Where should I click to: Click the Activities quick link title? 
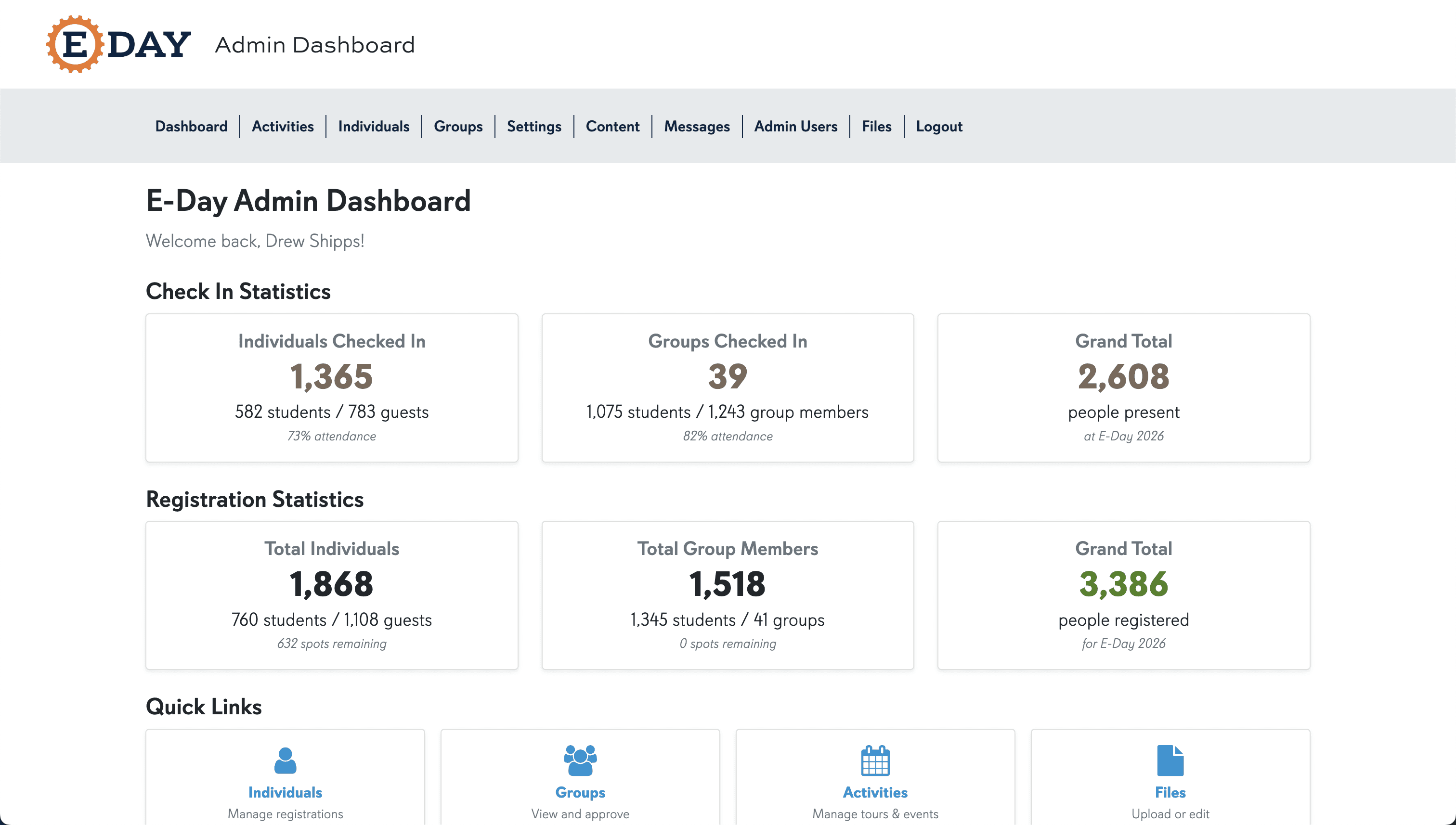(875, 792)
